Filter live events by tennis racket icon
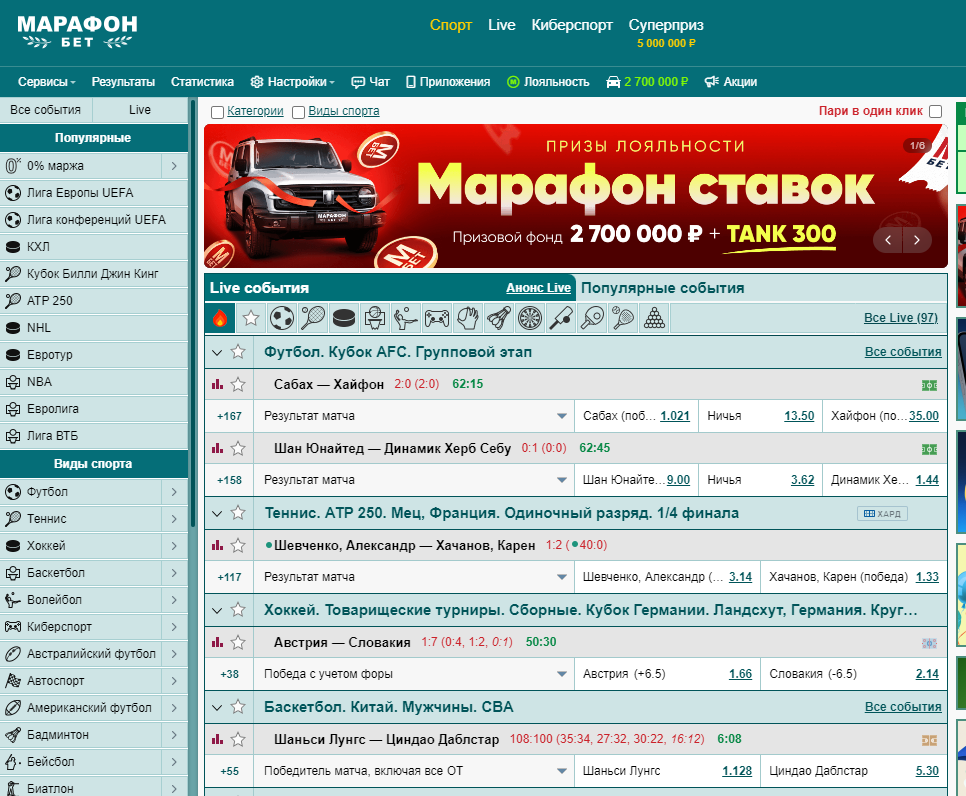Viewport: 966px width, 796px height. click(x=313, y=318)
